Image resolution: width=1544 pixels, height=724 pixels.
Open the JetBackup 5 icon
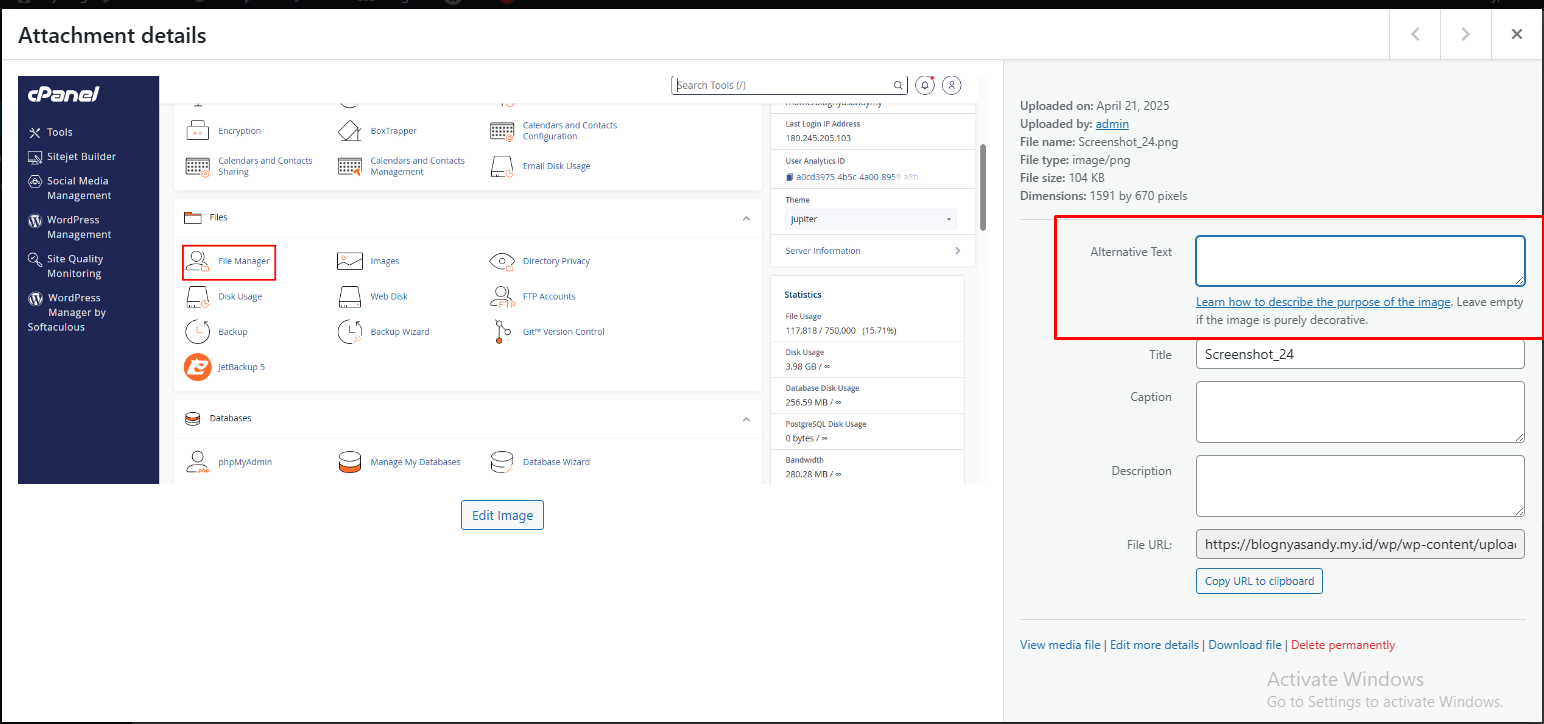[x=198, y=367]
